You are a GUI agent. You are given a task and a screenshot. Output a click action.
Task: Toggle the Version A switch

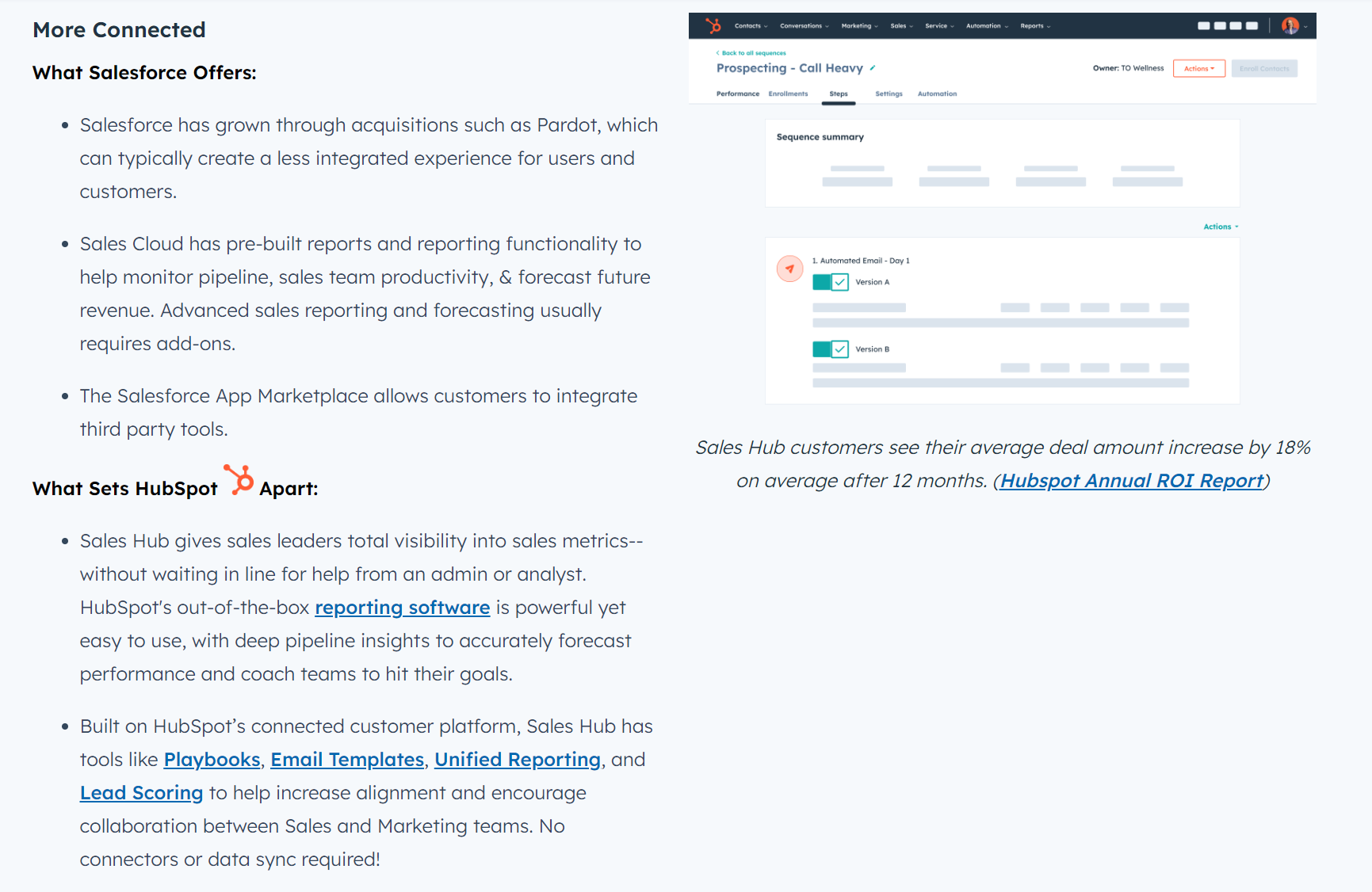830,282
